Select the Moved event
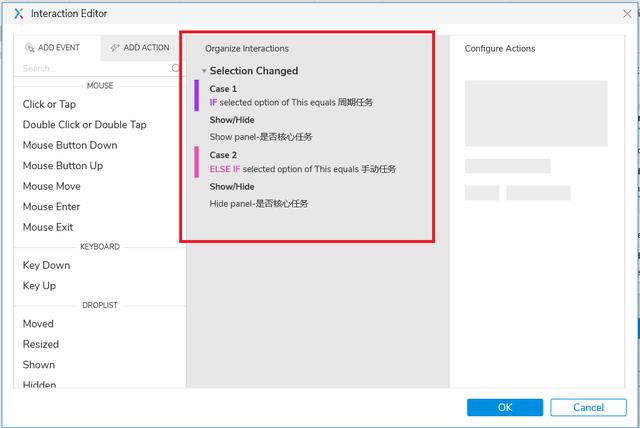This screenshot has height=428, width=640. pyautogui.click(x=38, y=324)
